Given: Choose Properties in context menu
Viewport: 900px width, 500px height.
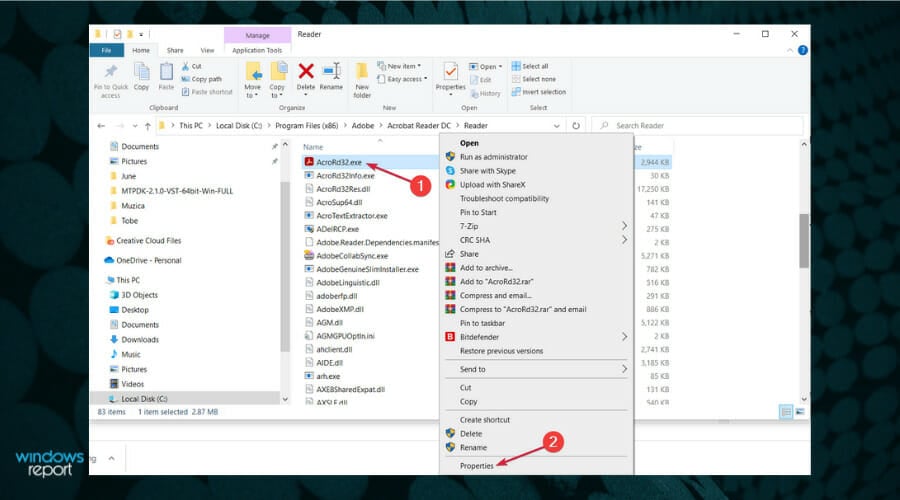Looking at the screenshot, I should [x=476, y=466].
